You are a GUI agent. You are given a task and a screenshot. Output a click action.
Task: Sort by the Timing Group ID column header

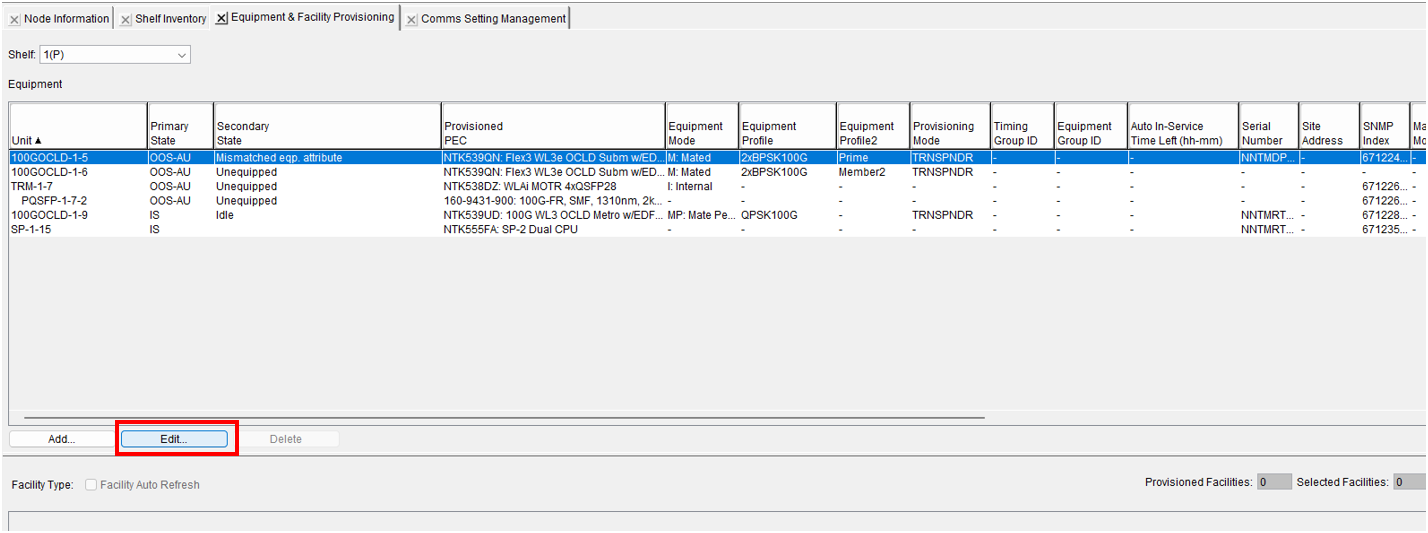(x=1022, y=126)
